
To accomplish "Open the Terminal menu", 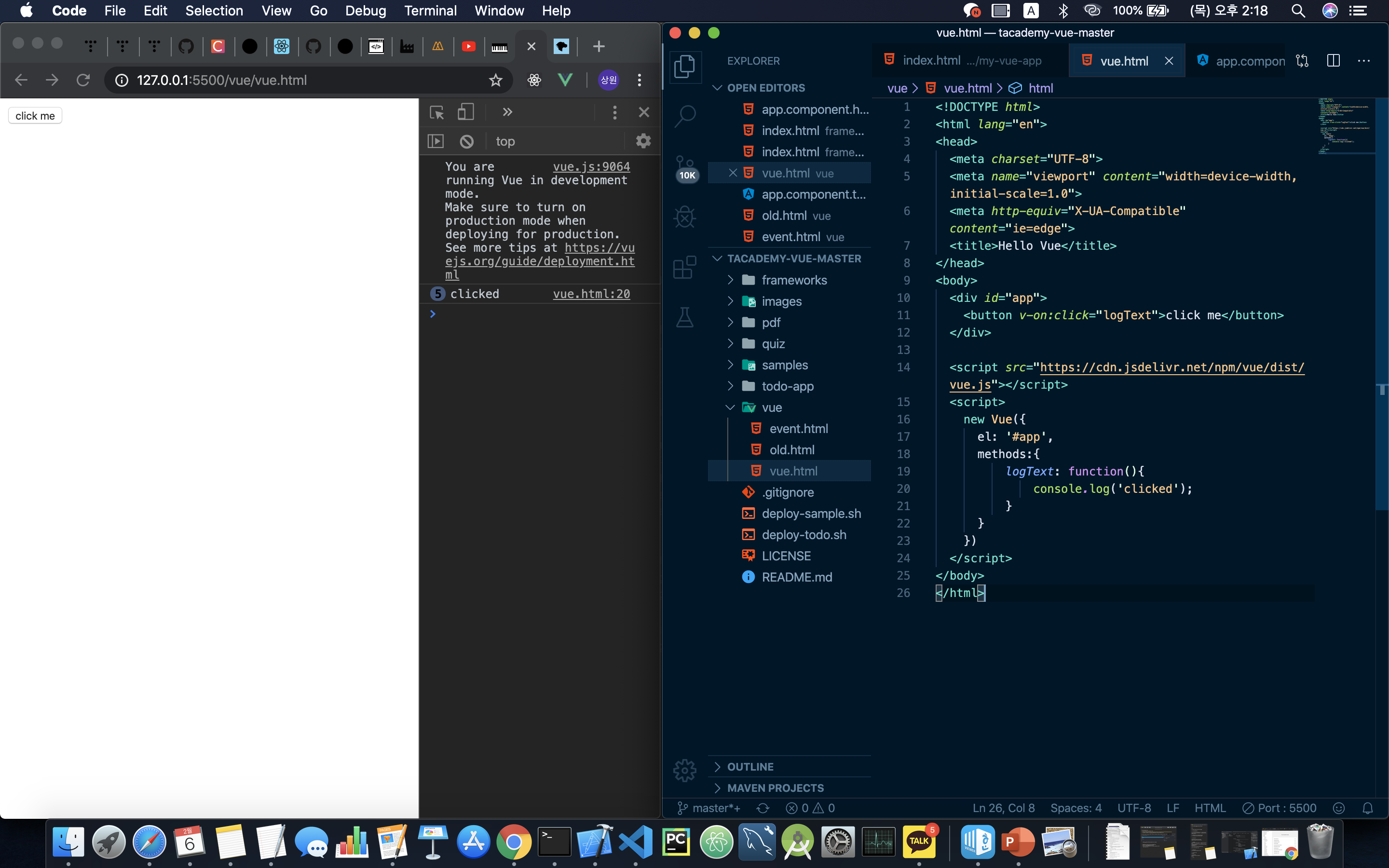I will (x=430, y=10).
